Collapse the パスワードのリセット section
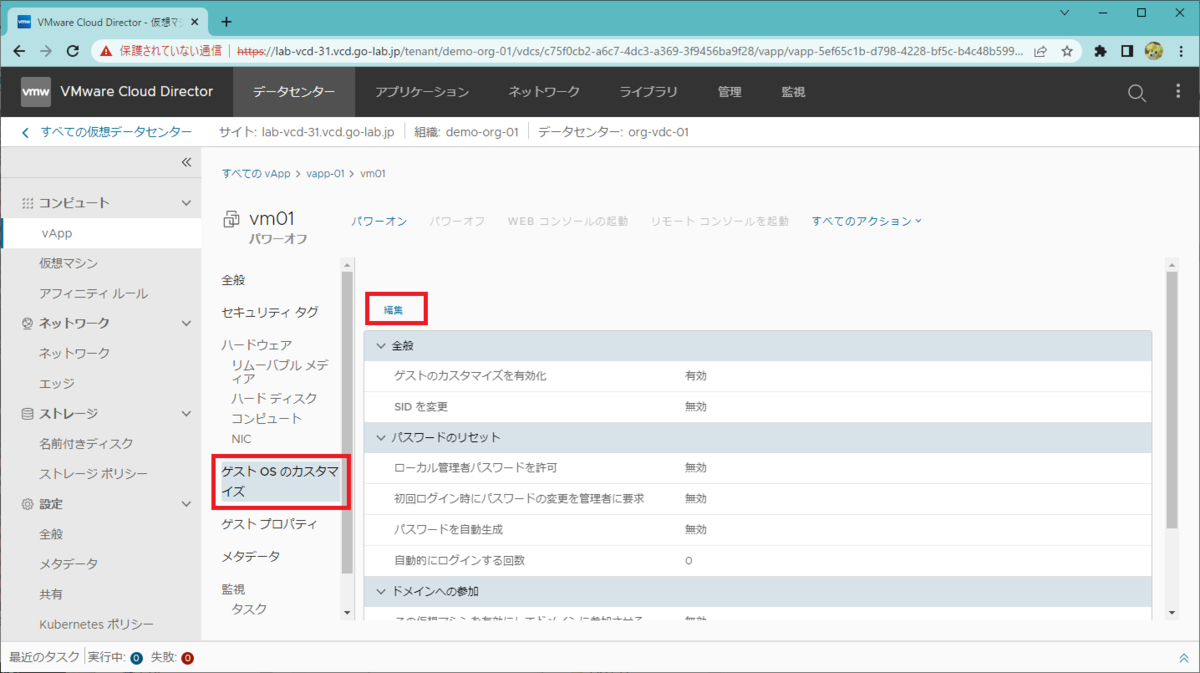 [x=380, y=437]
